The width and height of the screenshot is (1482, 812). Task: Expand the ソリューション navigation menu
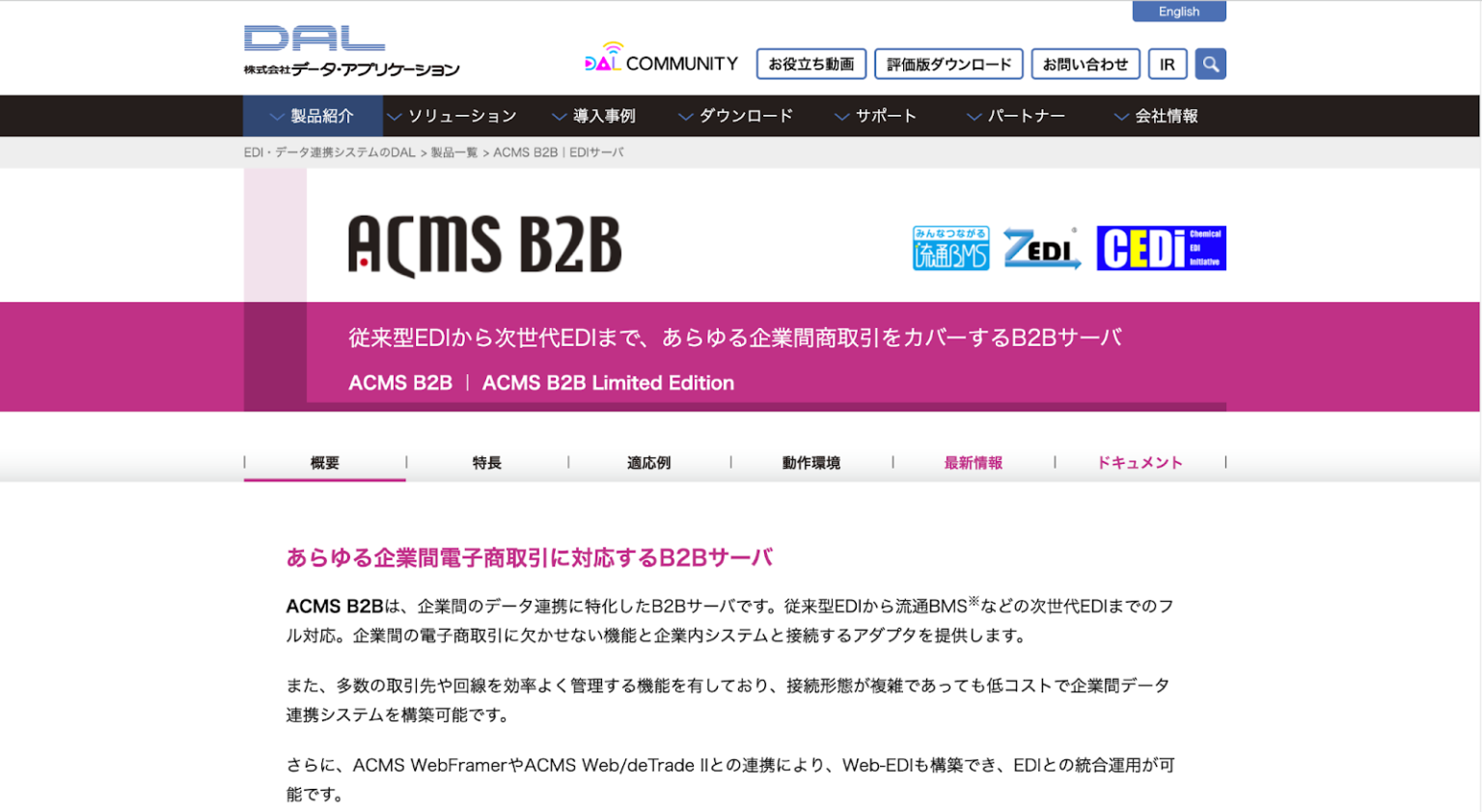tap(452, 116)
